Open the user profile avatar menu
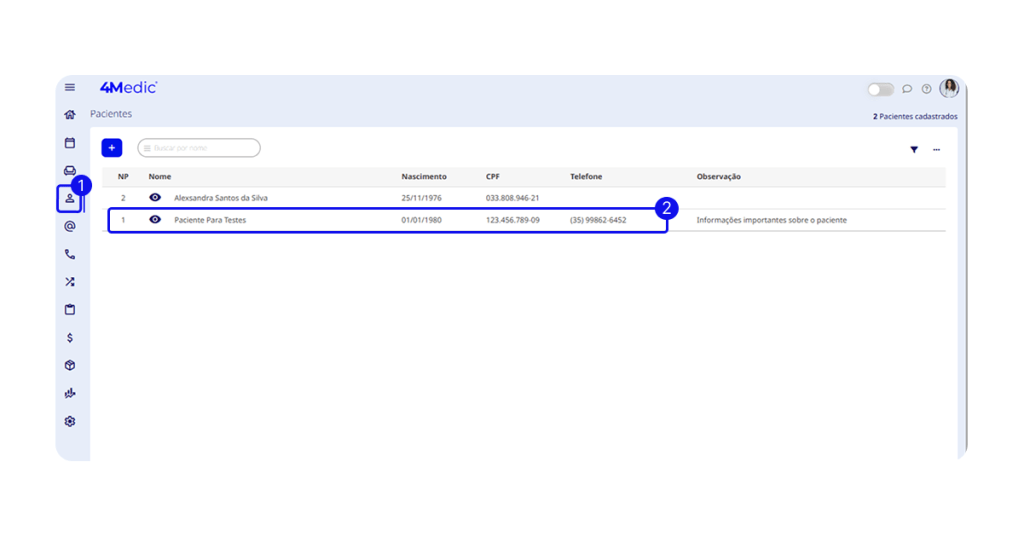This screenshot has height=537, width=1024. tap(949, 88)
